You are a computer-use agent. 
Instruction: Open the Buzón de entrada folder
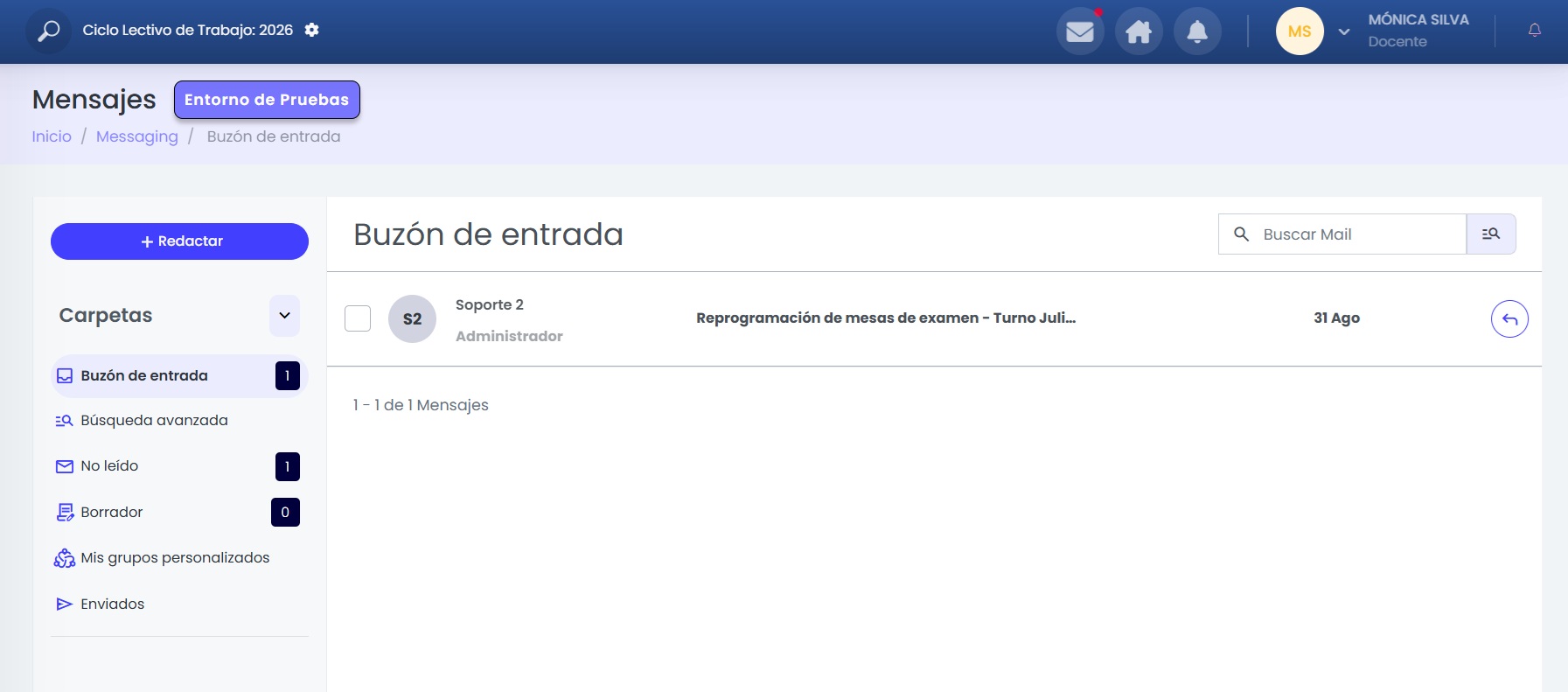pyautogui.click(x=179, y=375)
